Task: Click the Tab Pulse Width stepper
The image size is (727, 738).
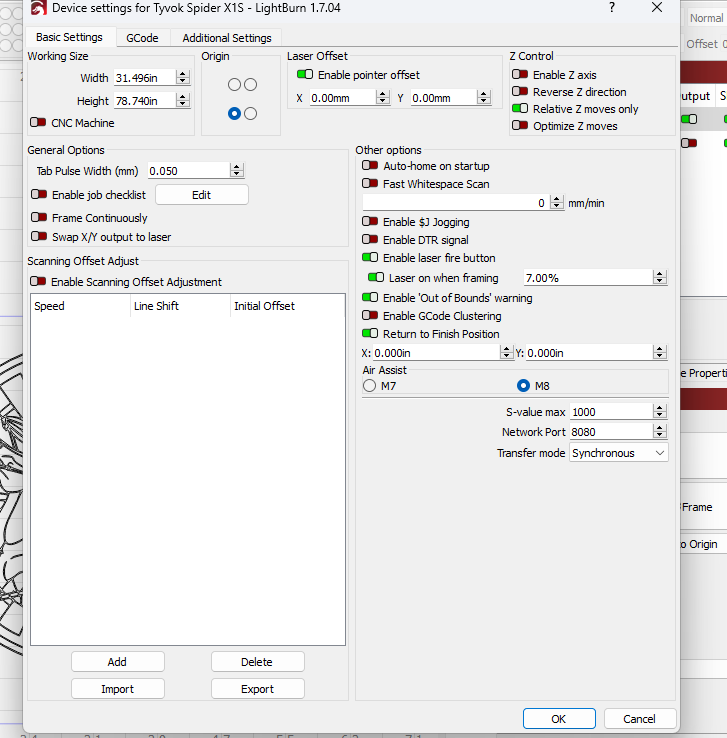Action: pyautogui.click(x=237, y=170)
